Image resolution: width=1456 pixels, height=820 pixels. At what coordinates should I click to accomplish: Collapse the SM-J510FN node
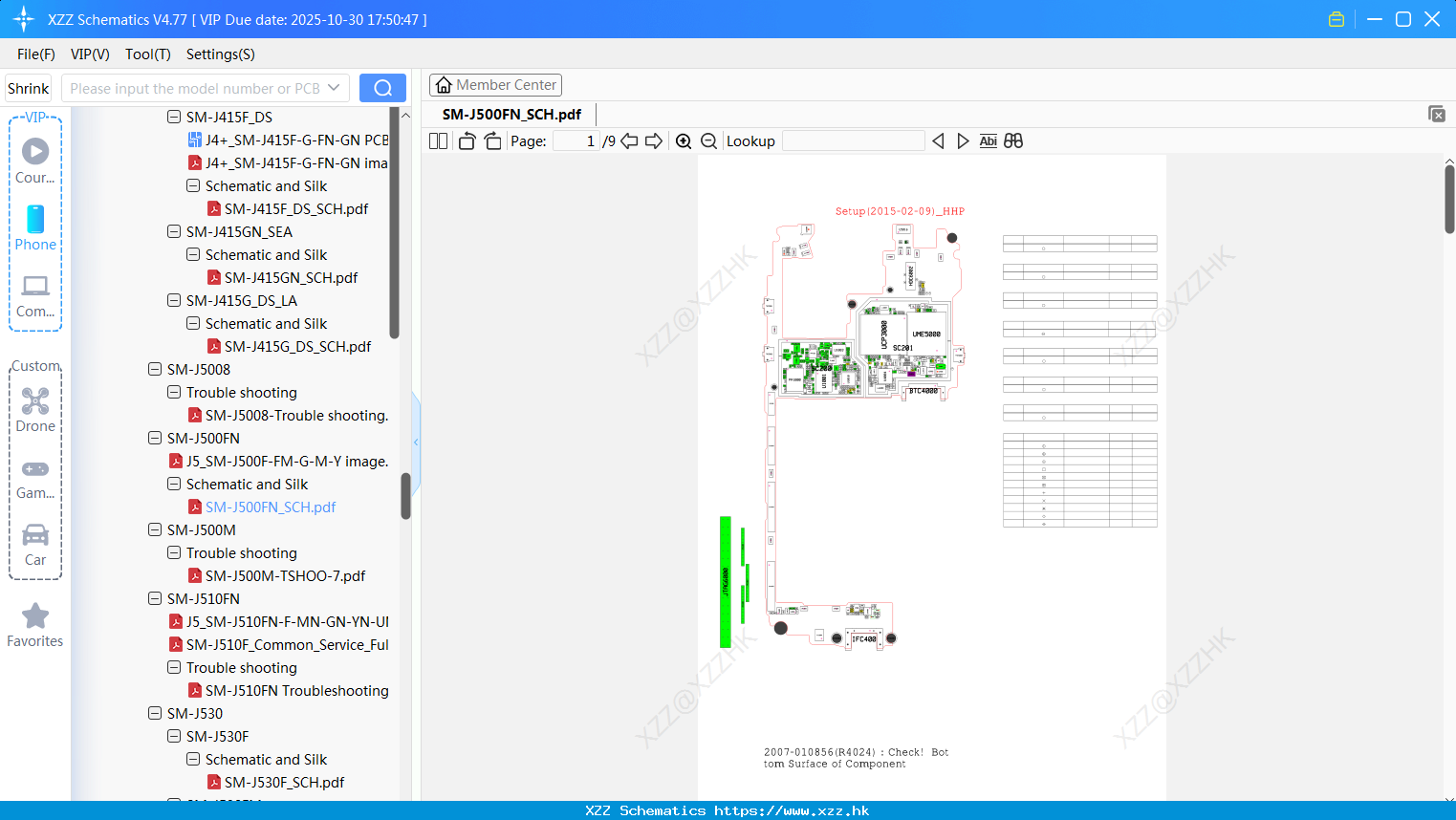pos(155,598)
